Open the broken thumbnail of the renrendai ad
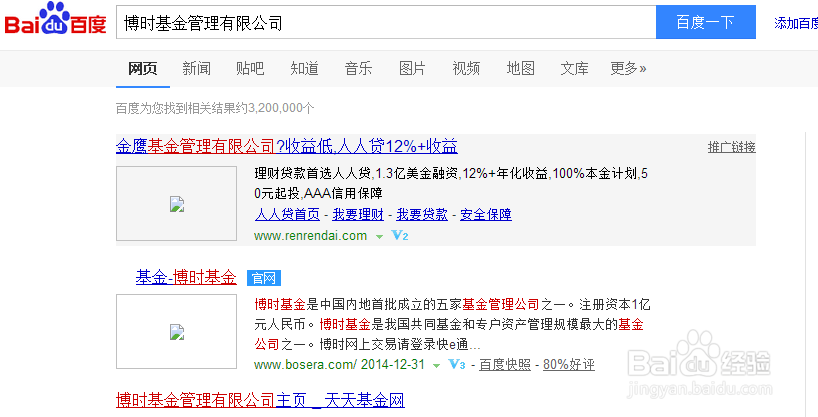818x417 pixels. pyautogui.click(x=176, y=204)
